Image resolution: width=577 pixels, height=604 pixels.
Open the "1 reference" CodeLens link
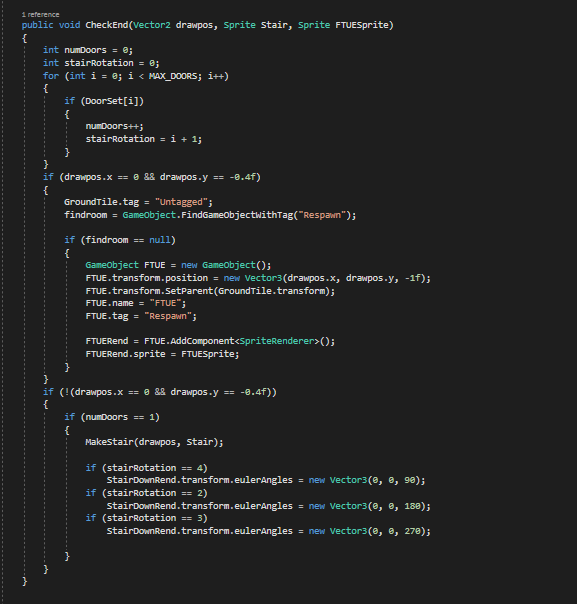[x=40, y=15]
